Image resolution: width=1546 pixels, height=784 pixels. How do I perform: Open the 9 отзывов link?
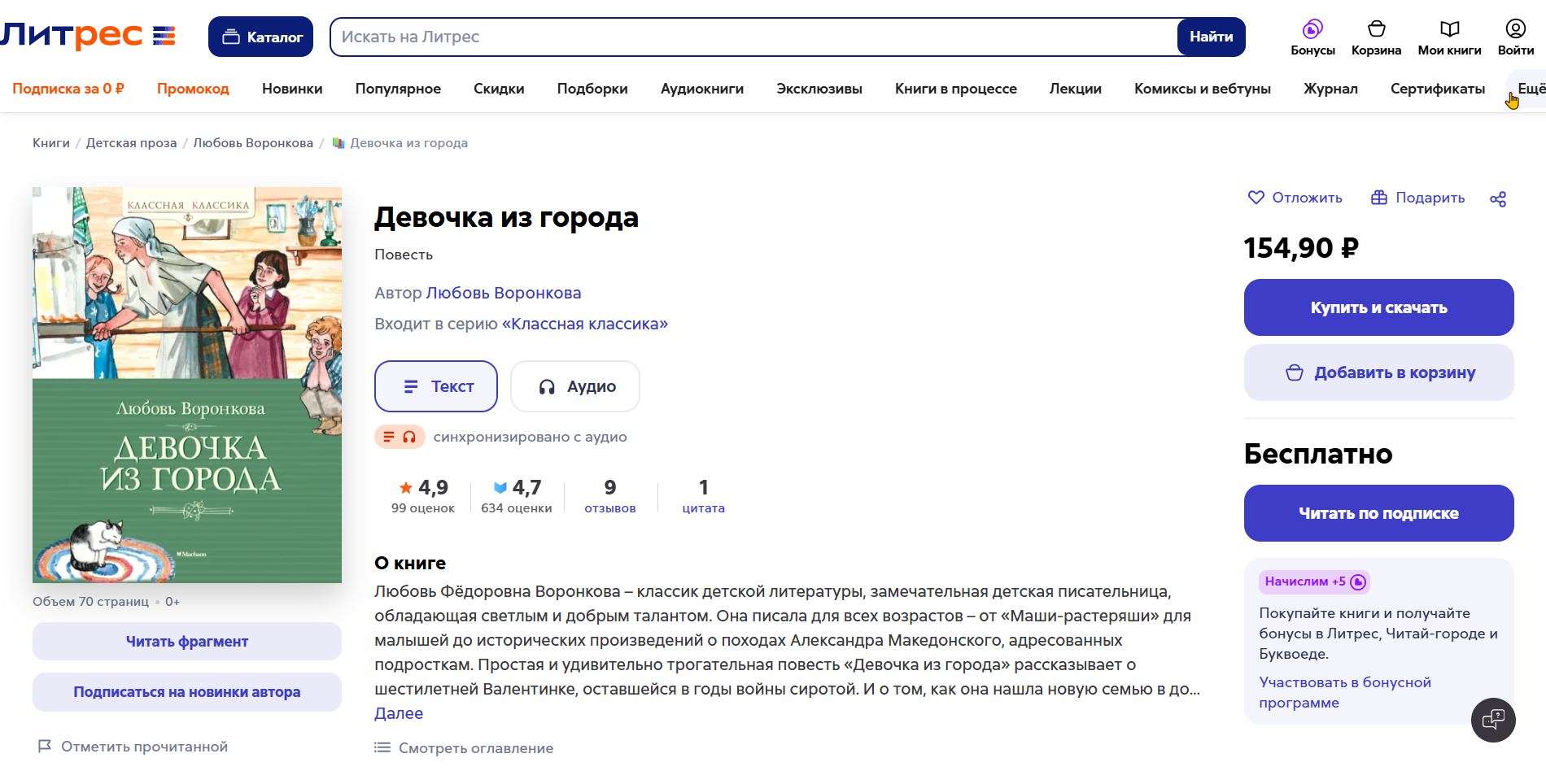coord(610,496)
